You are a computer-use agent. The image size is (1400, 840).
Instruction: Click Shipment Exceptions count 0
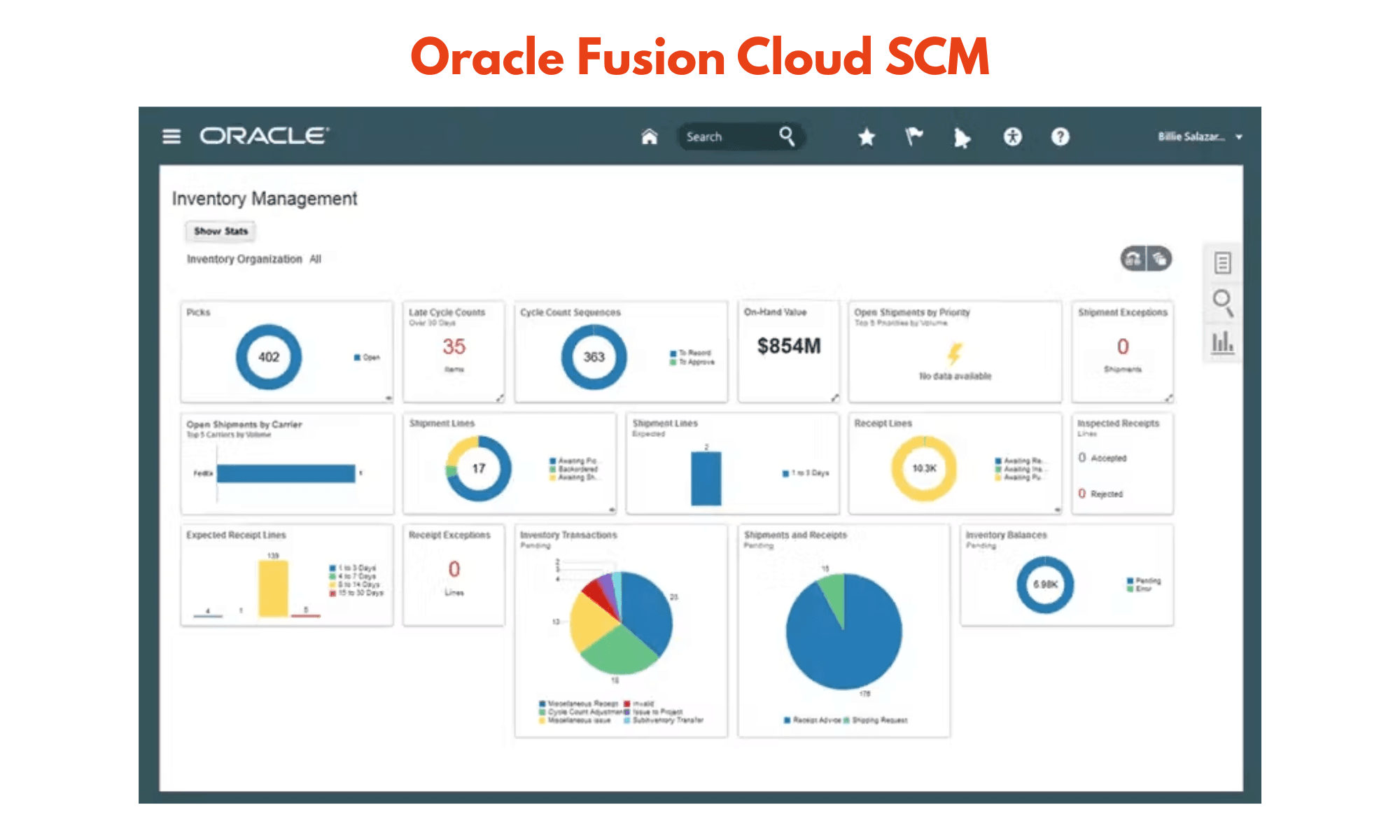(1123, 346)
